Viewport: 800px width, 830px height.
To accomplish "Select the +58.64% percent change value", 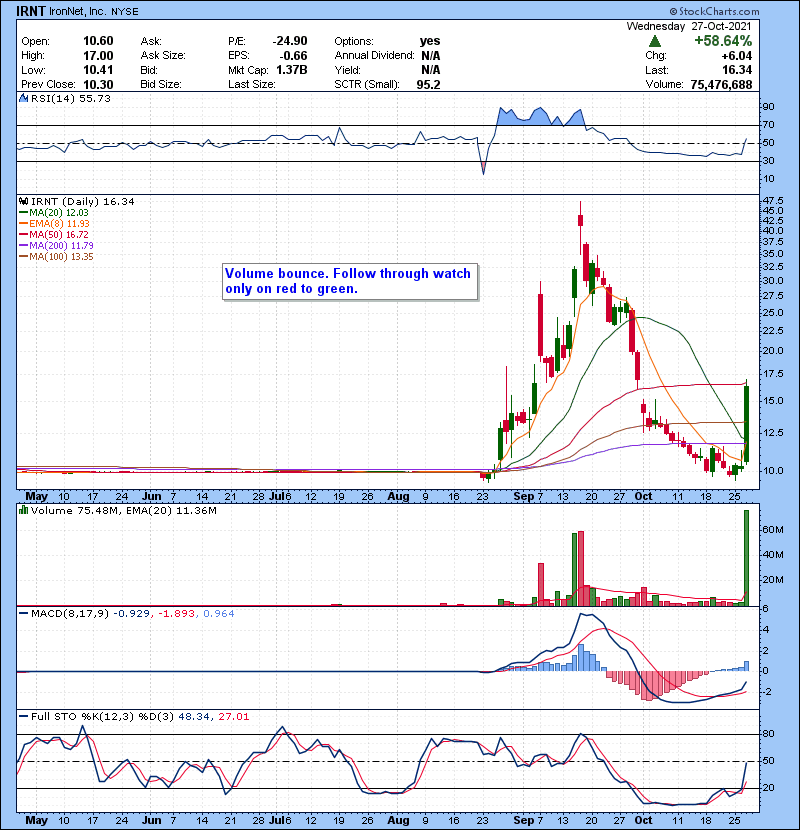I will pos(723,41).
